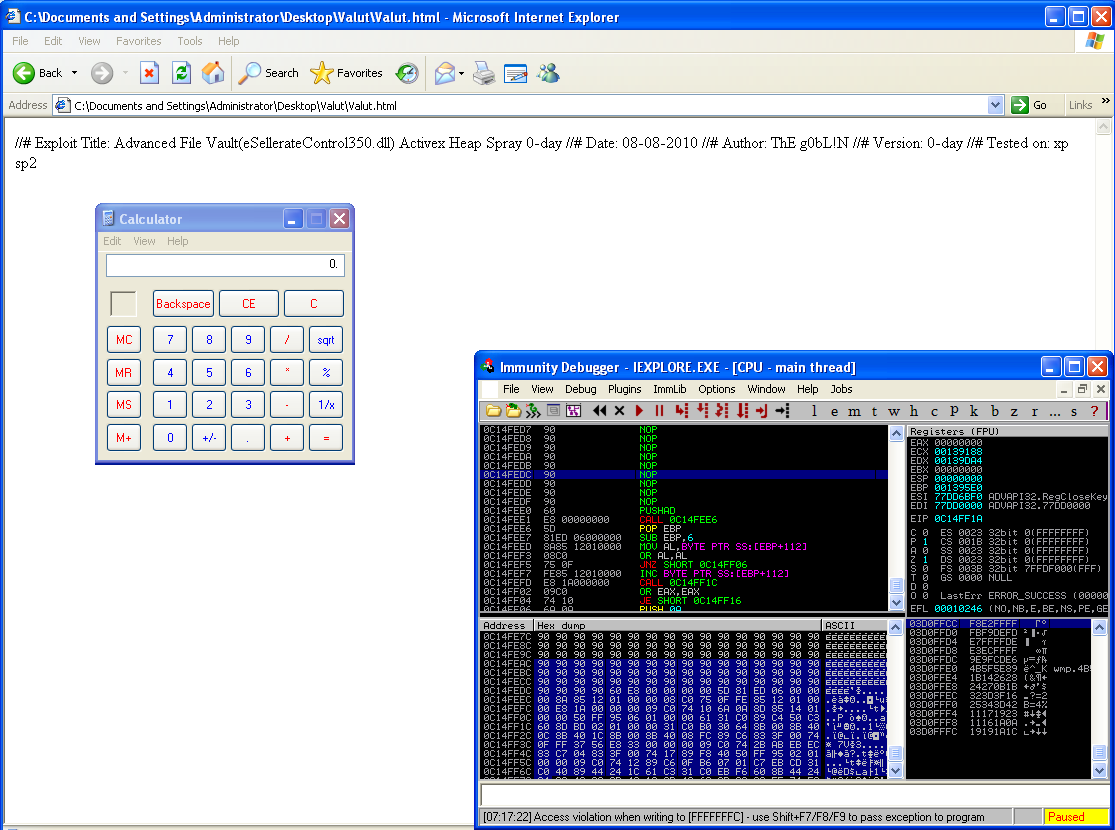Click stack pane scroll down arrow
The height and width of the screenshot is (830, 1115).
pyautogui.click(x=1099, y=770)
